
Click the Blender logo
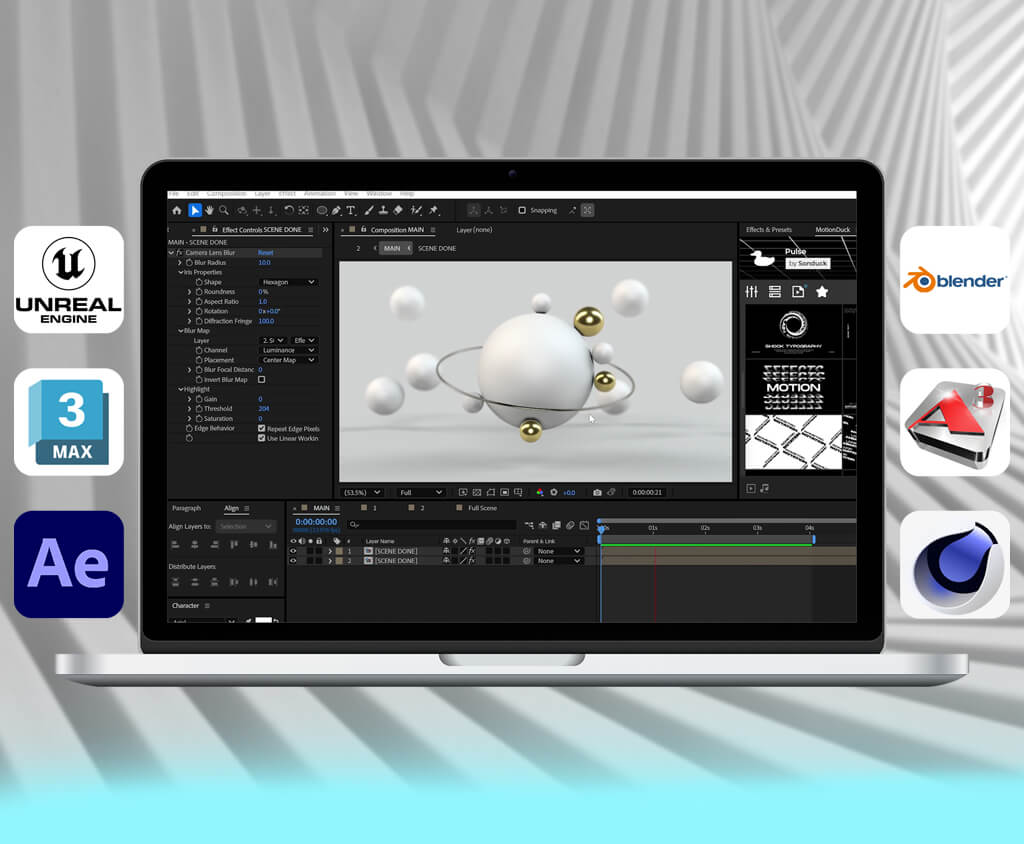tap(955, 280)
